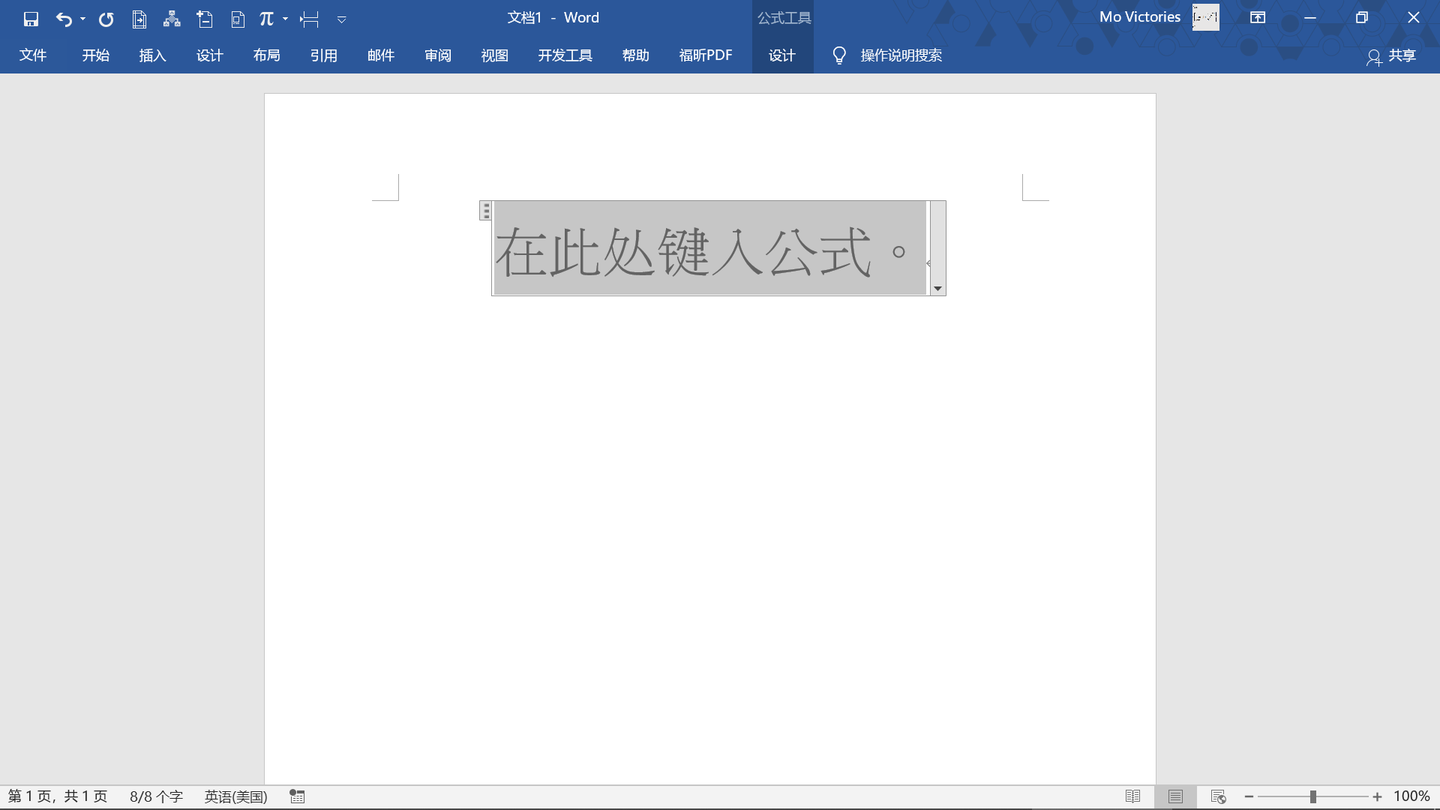
Task: Change proofing language 英语(美国)
Action: pyautogui.click(x=236, y=797)
